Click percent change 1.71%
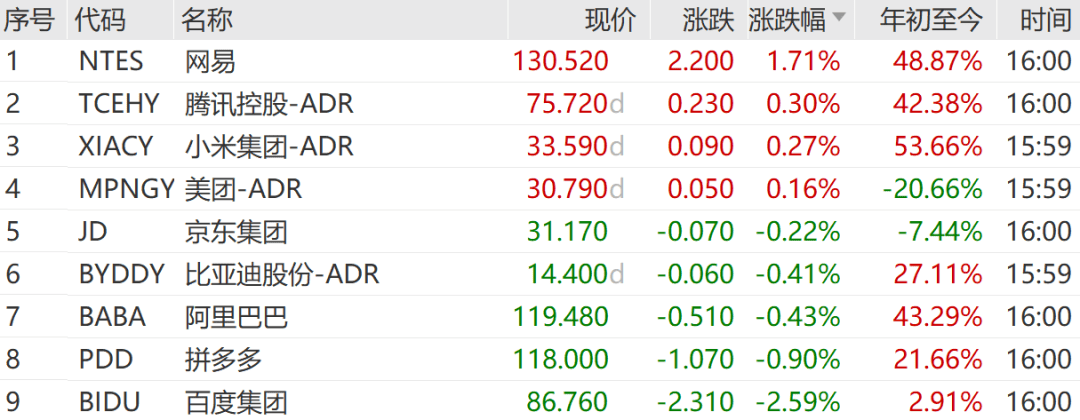This screenshot has width=1080, height=420. point(803,62)
